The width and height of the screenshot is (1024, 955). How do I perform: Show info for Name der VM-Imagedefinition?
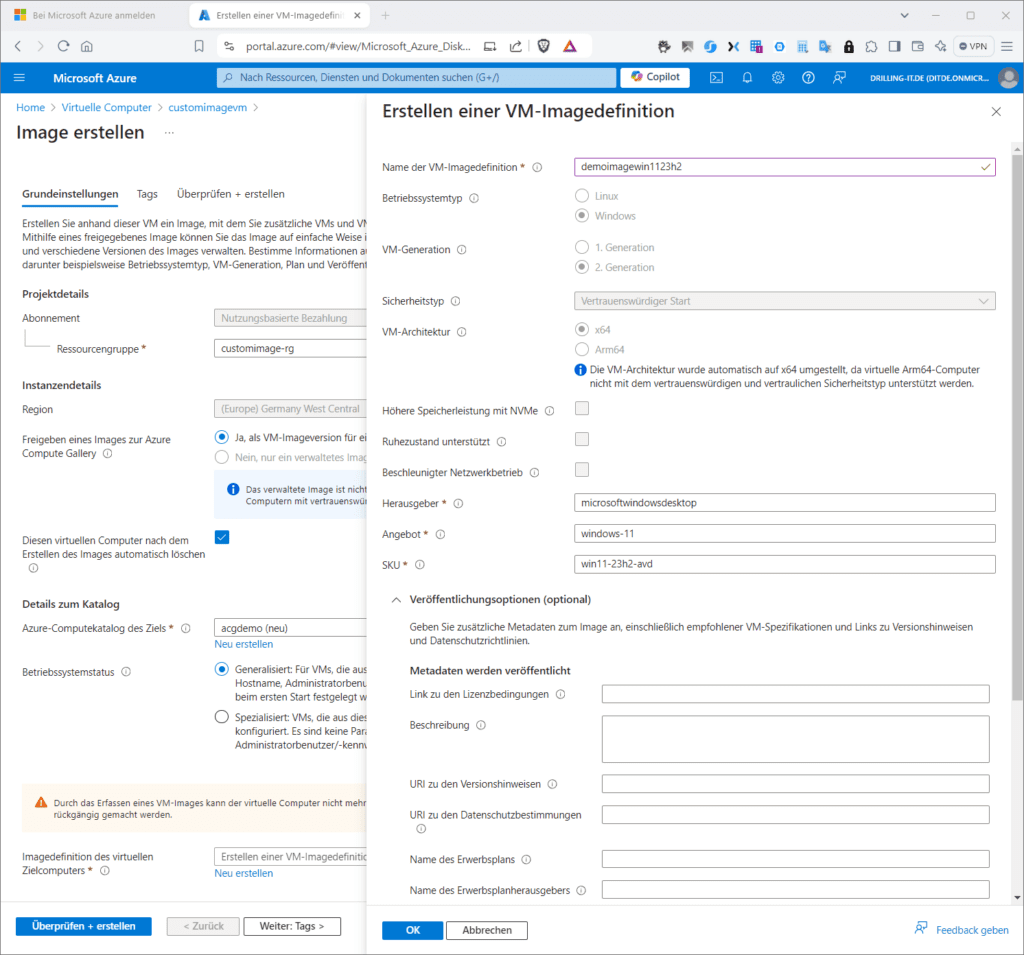[537, 167]
